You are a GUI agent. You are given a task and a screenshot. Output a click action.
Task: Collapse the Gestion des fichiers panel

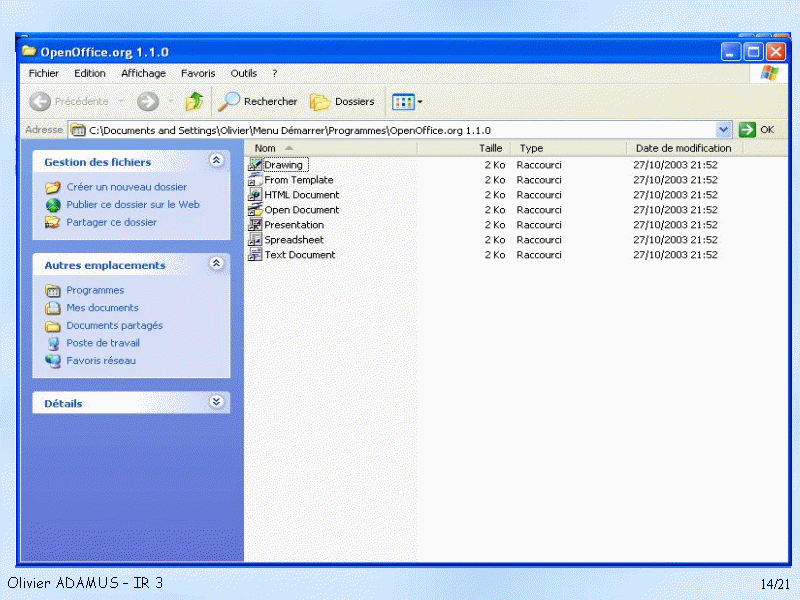click(x=216, y=160)
